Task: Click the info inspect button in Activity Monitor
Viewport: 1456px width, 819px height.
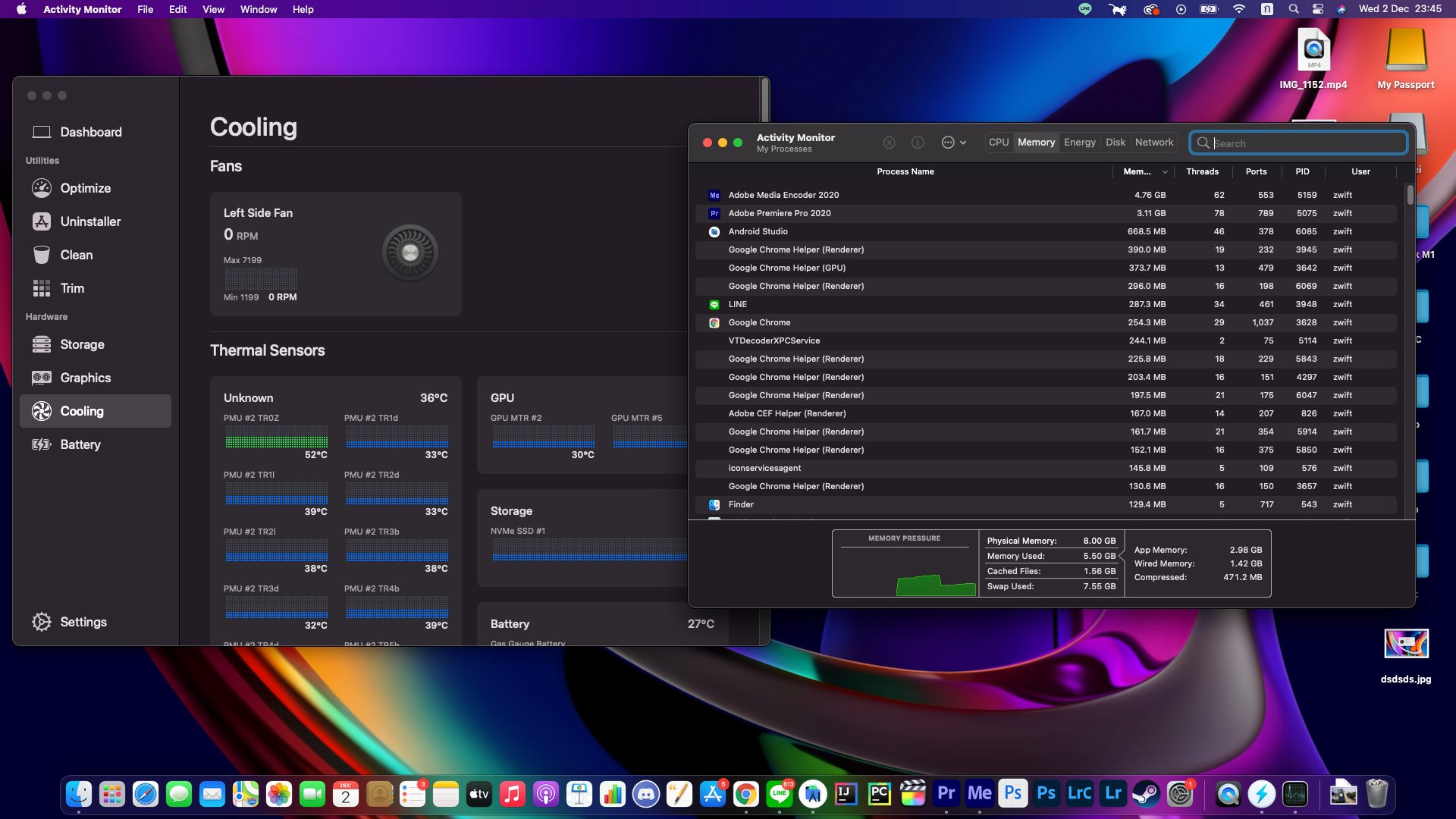Action: click(918, 143)
